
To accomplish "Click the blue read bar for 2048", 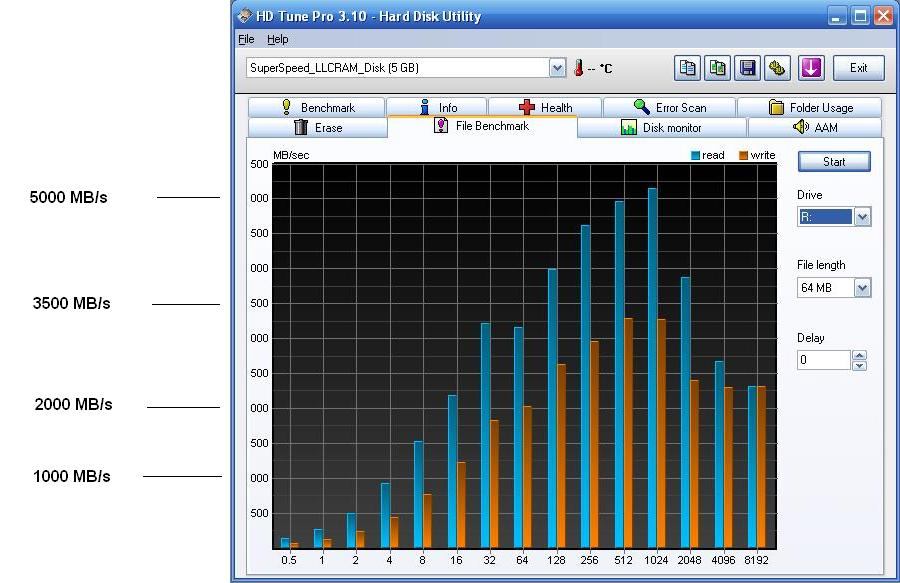I will coord(685,413).
